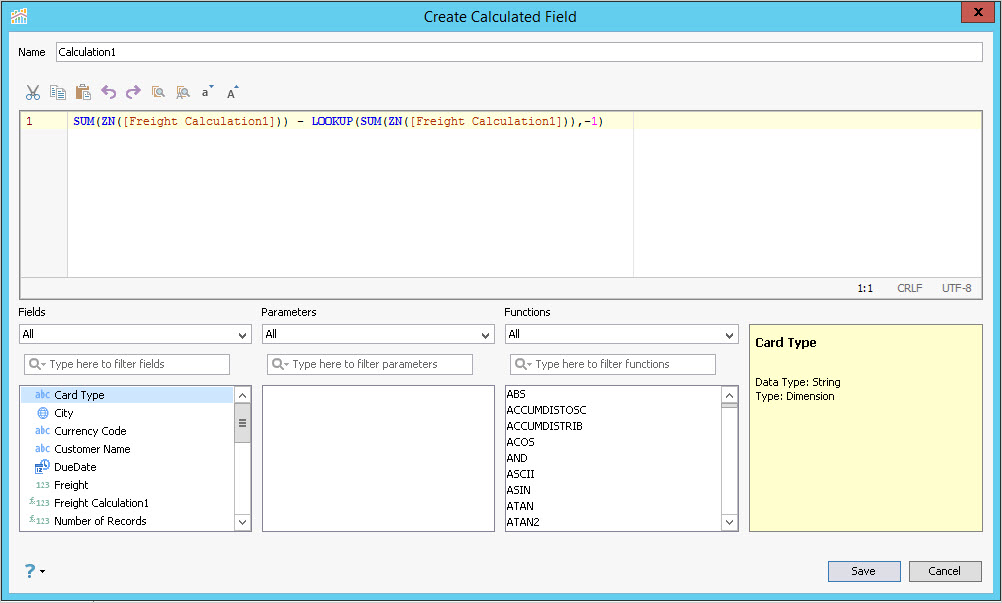Open the Find and Replace tool
1002x603 pixels.
pos(182,92)
